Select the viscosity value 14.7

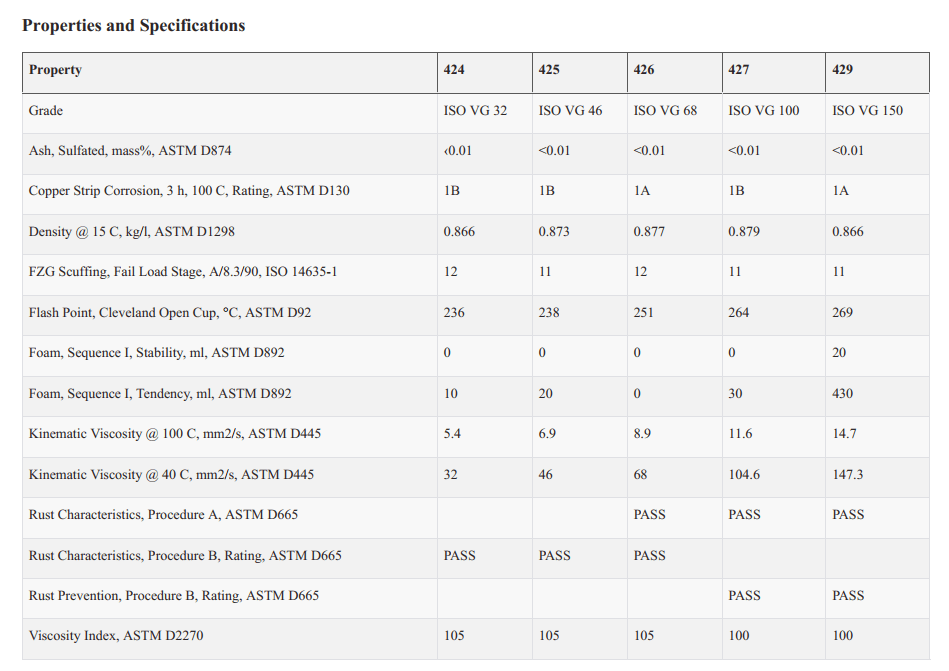(844, 434)
